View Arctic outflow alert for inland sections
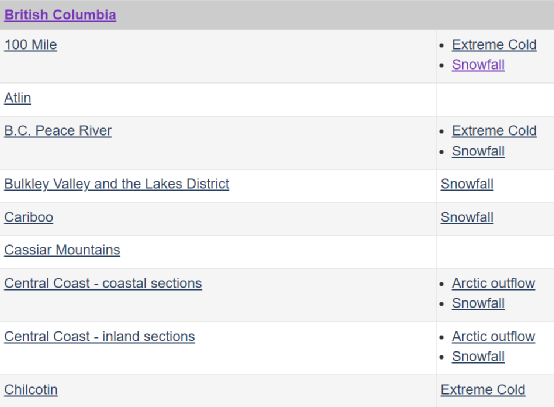This screenshot has height=407, width=554. [x=494, y=336]
